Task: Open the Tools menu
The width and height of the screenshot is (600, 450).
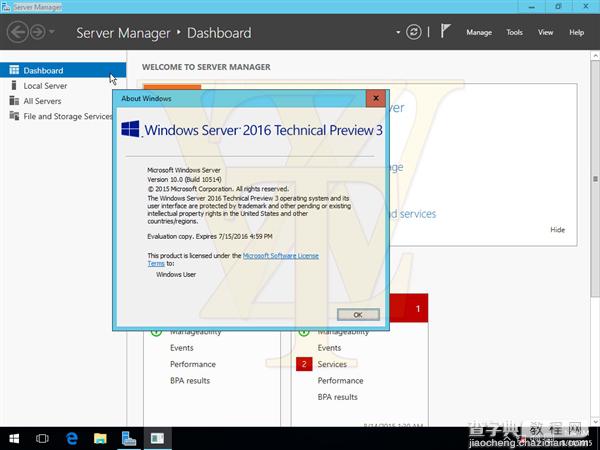Action: click(514, 33)
